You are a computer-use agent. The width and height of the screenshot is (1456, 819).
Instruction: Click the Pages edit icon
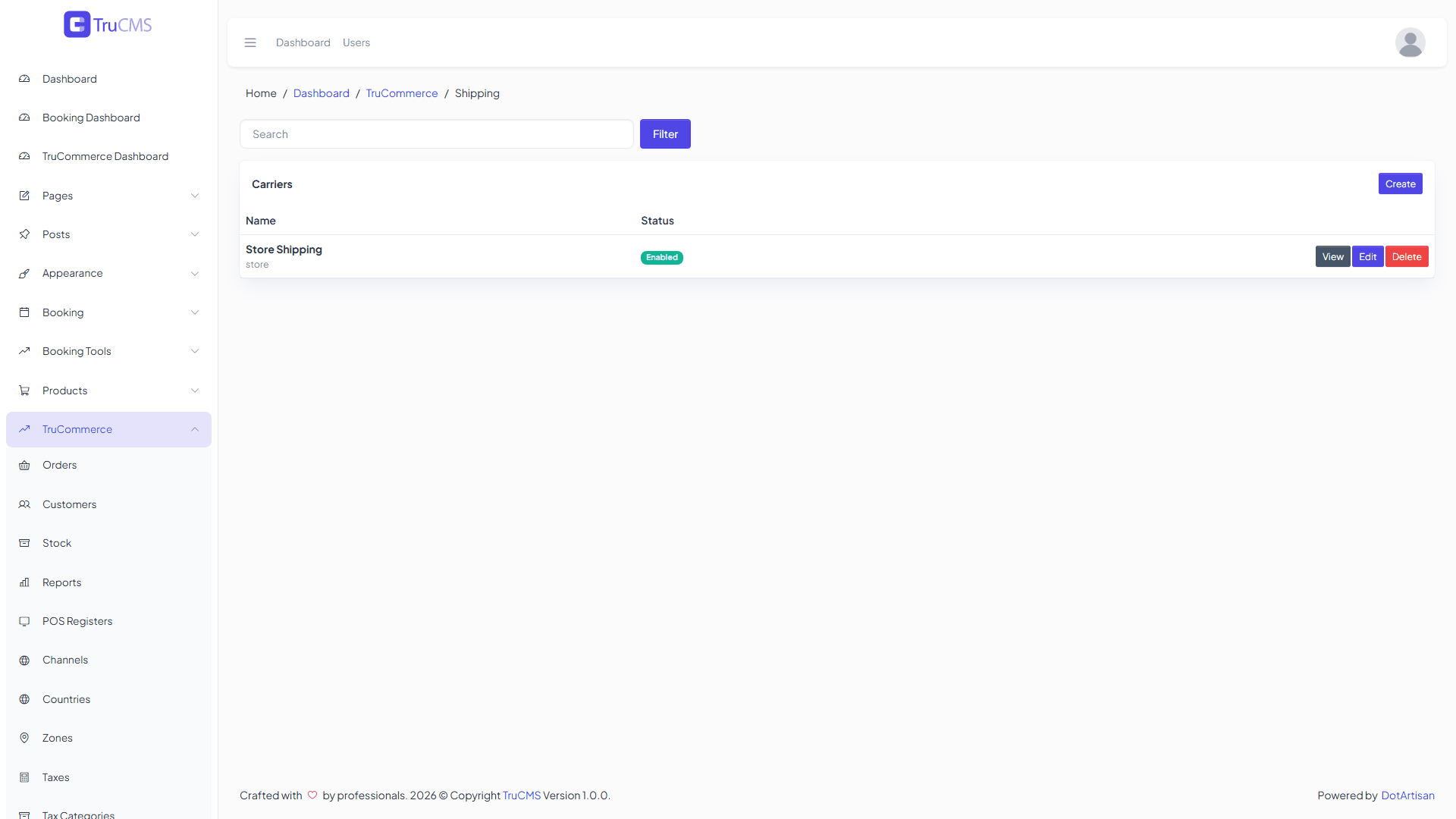[24, 196]
